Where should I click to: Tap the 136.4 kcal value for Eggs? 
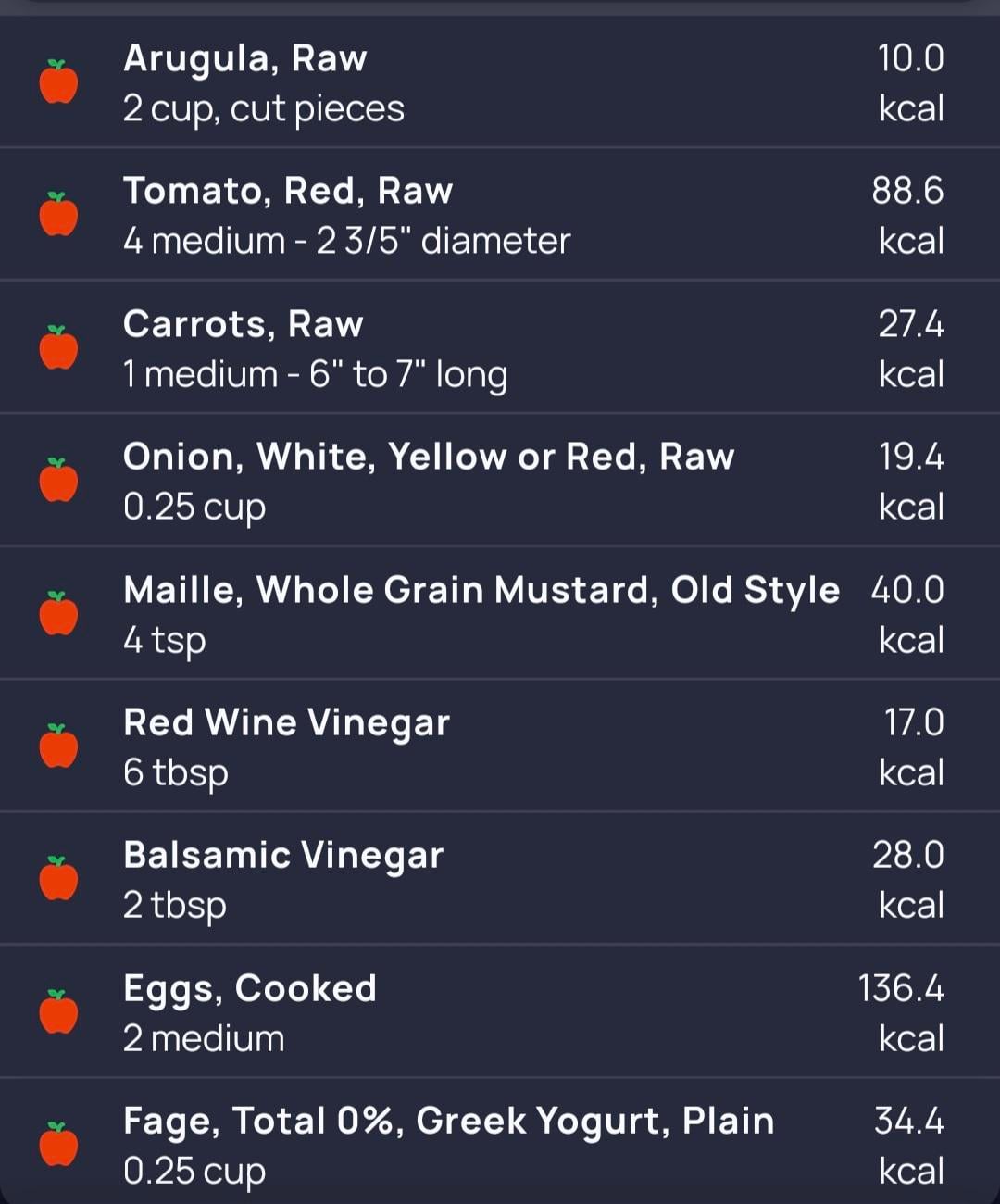(901, 1011)
